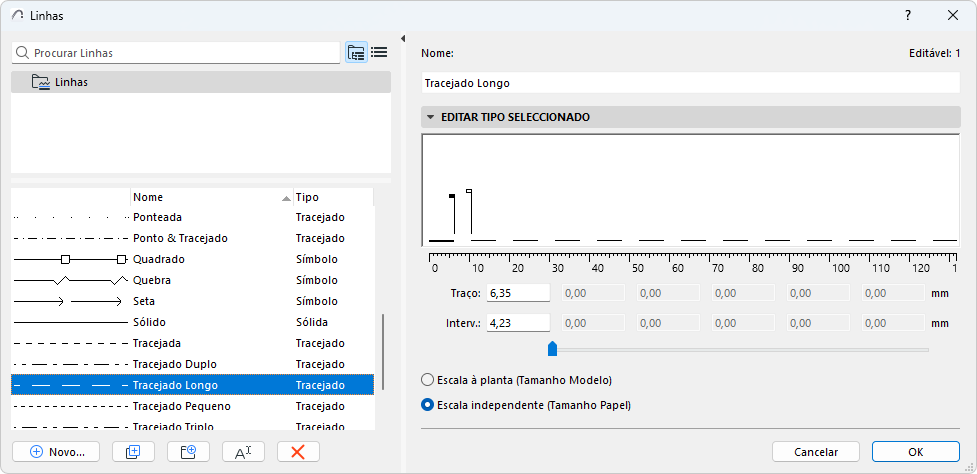Screen dimensions: 977x474
Task: Click the Traço field showing 6,35
Action: coord(518,293)
